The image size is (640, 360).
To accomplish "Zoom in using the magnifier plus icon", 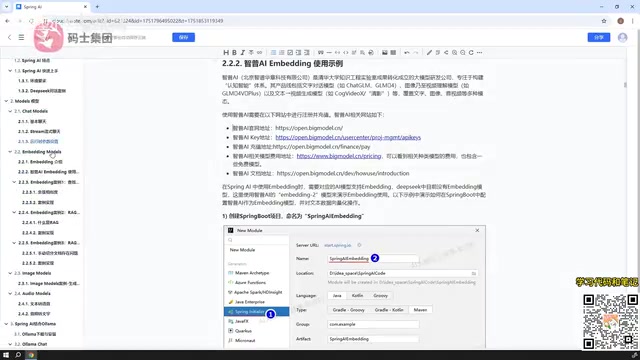I will click(x=454, y=52).
